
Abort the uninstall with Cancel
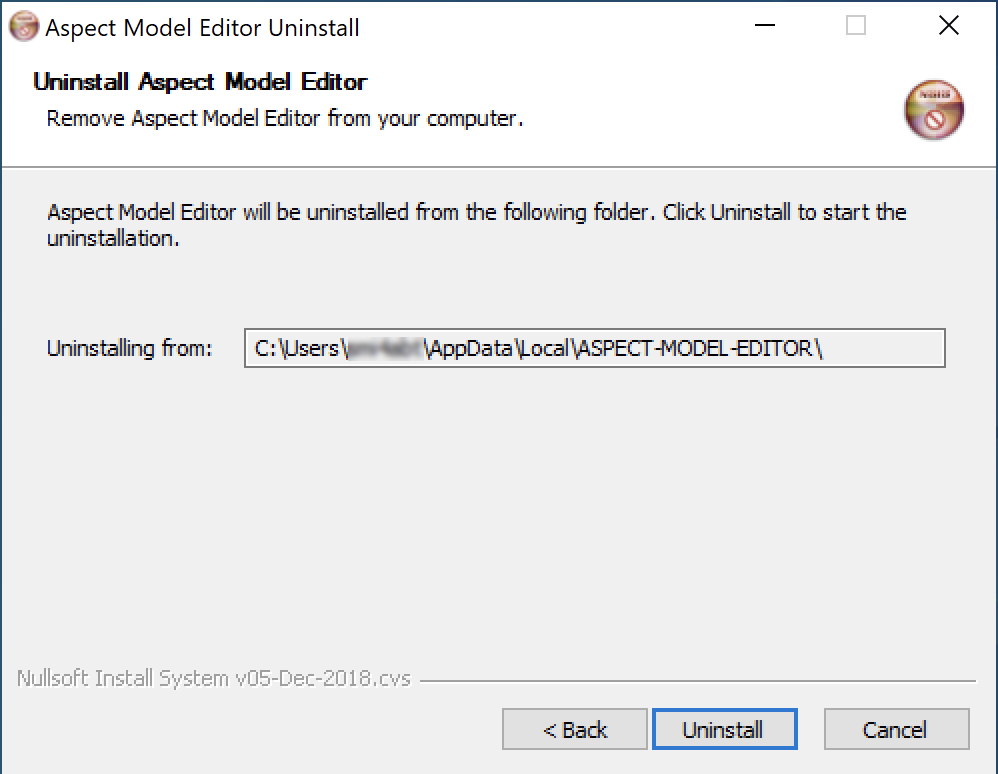896,730
